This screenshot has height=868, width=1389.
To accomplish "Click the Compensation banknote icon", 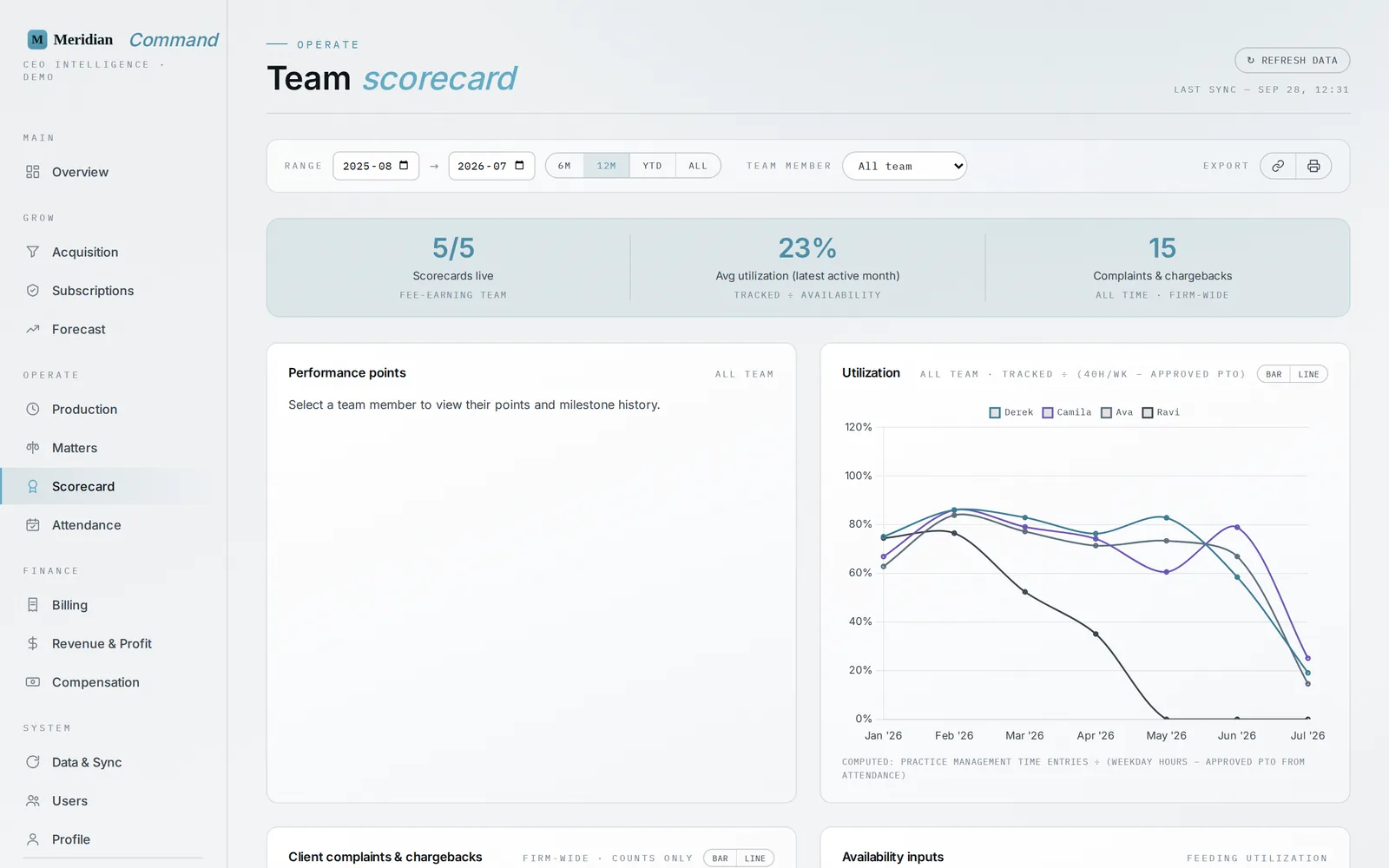I will (33, 682).
